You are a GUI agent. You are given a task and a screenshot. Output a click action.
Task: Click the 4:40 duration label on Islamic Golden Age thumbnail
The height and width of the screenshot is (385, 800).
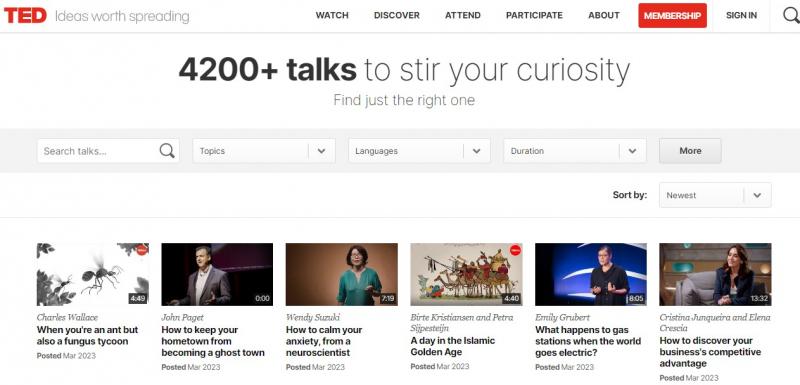511,298
